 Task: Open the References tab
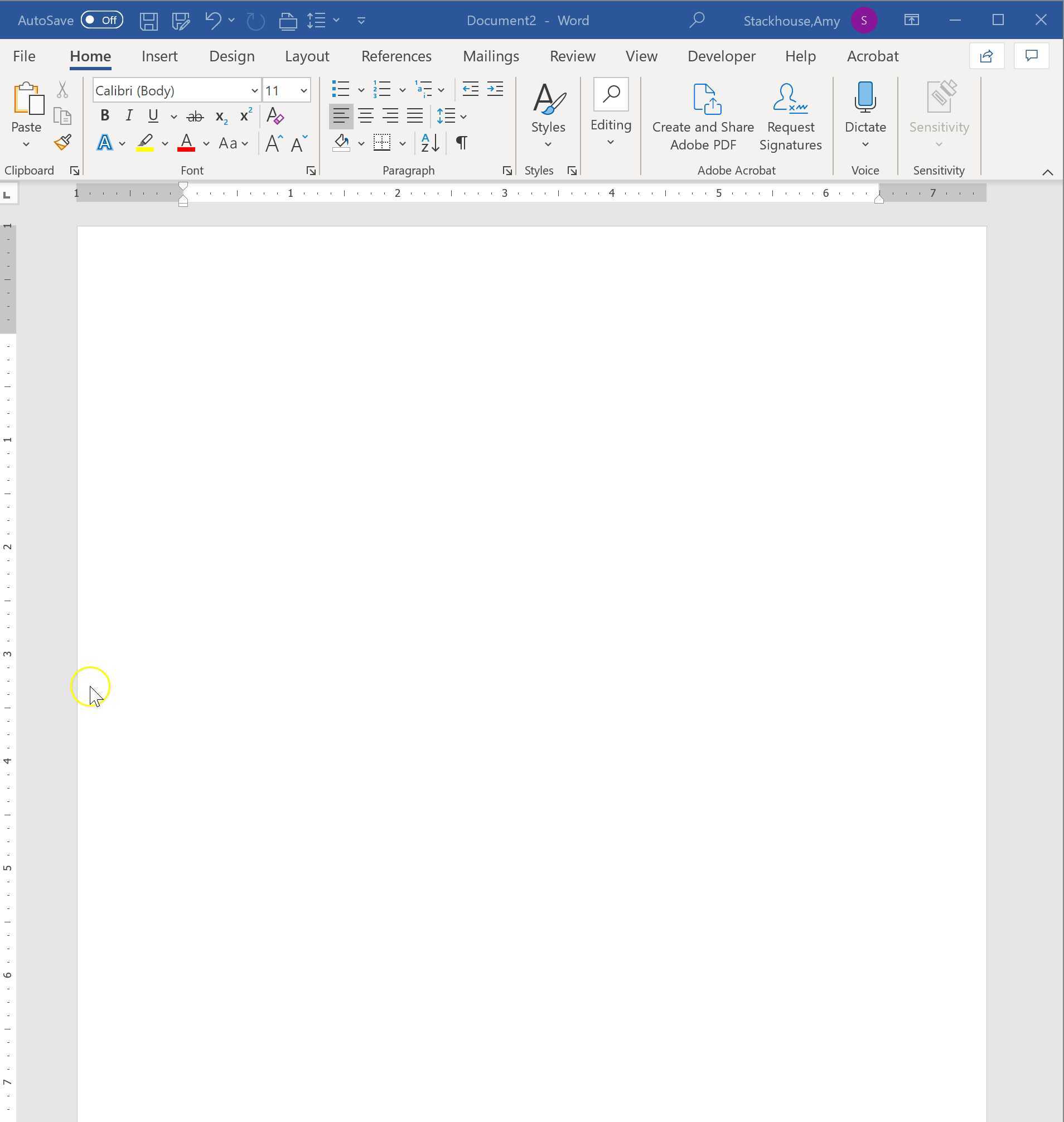tap(396, 56)
